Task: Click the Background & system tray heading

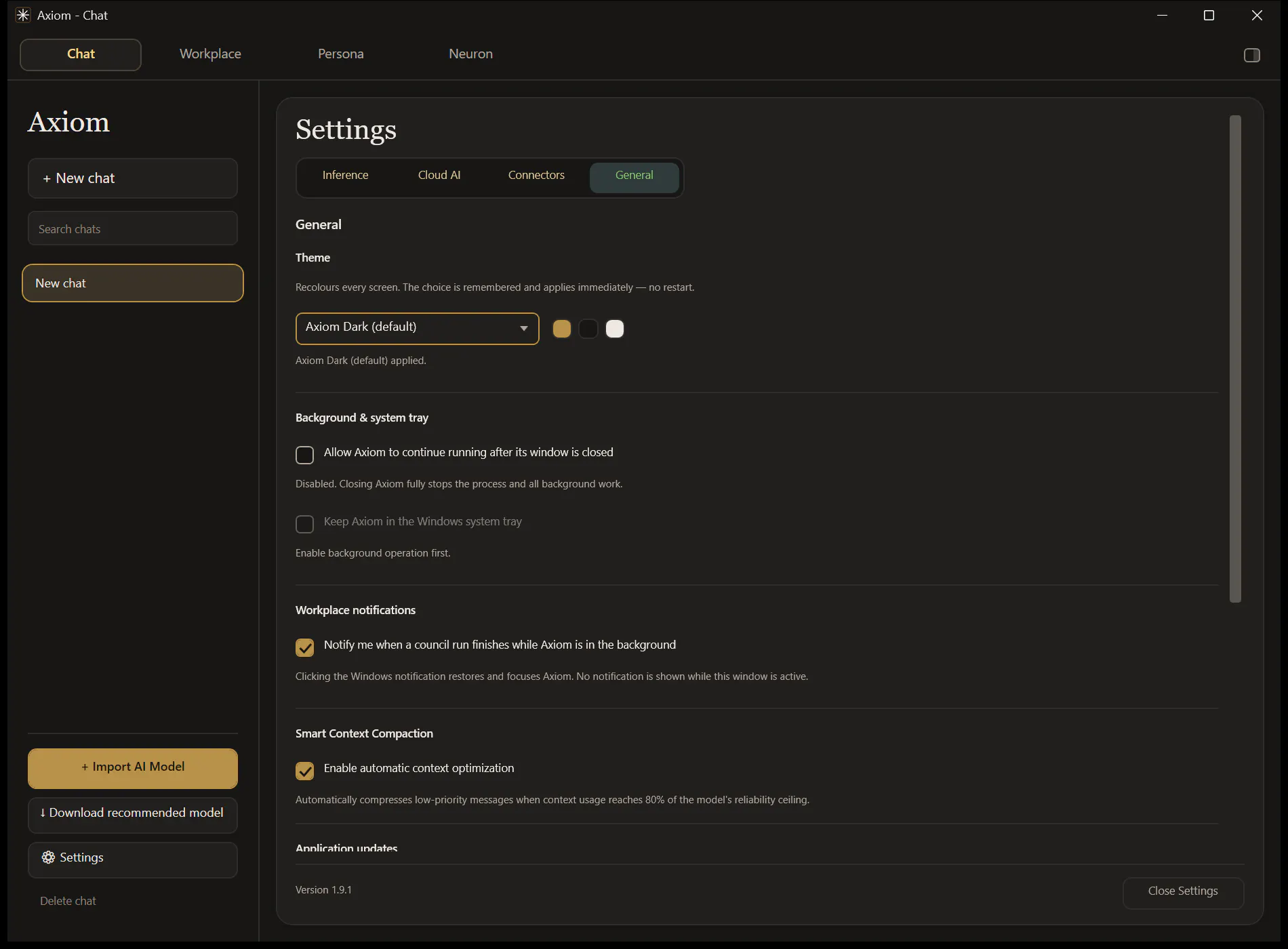Action: [362, 418]
